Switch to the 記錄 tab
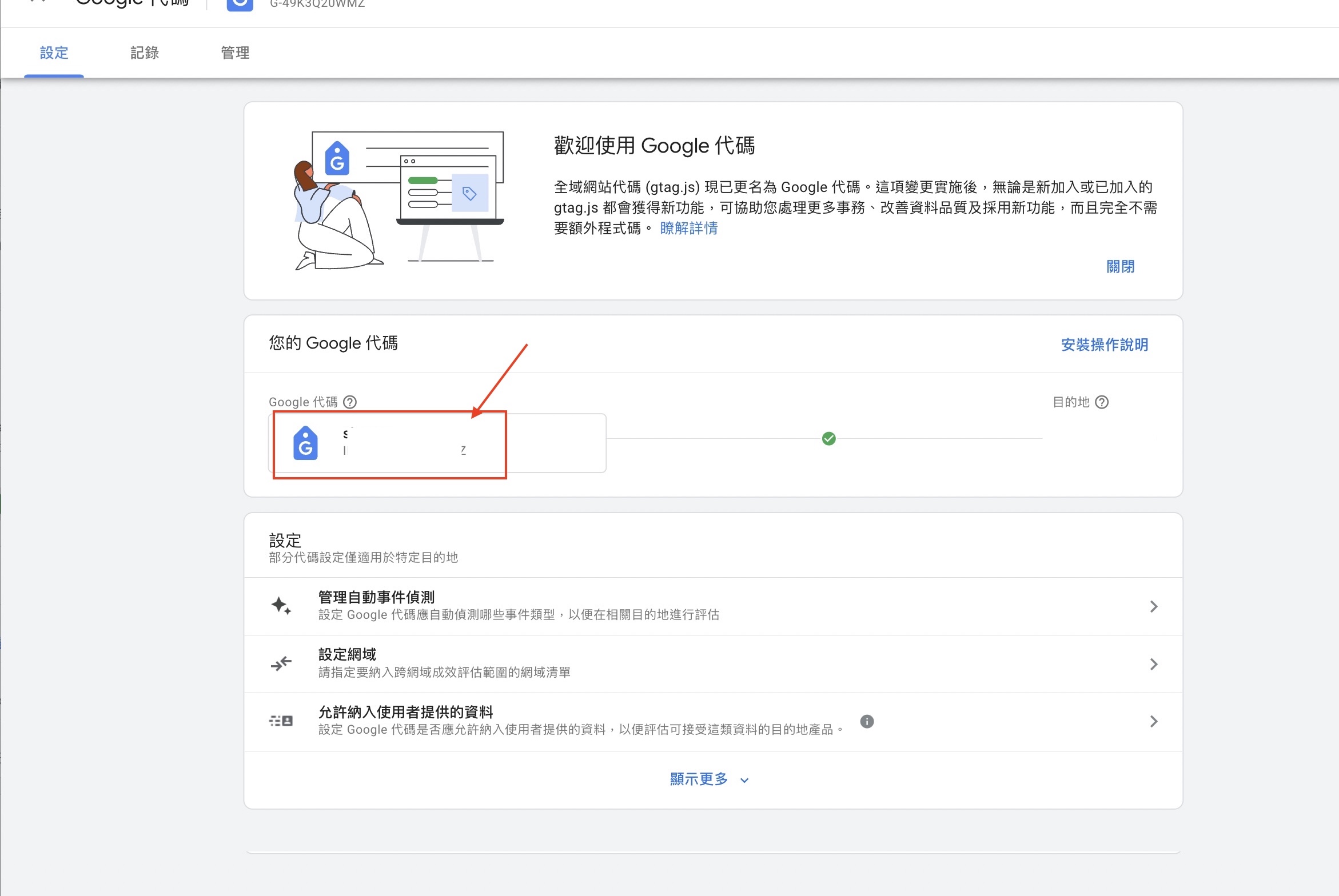Viewport: 1339px width, 896px height. [x=144, y=53]
